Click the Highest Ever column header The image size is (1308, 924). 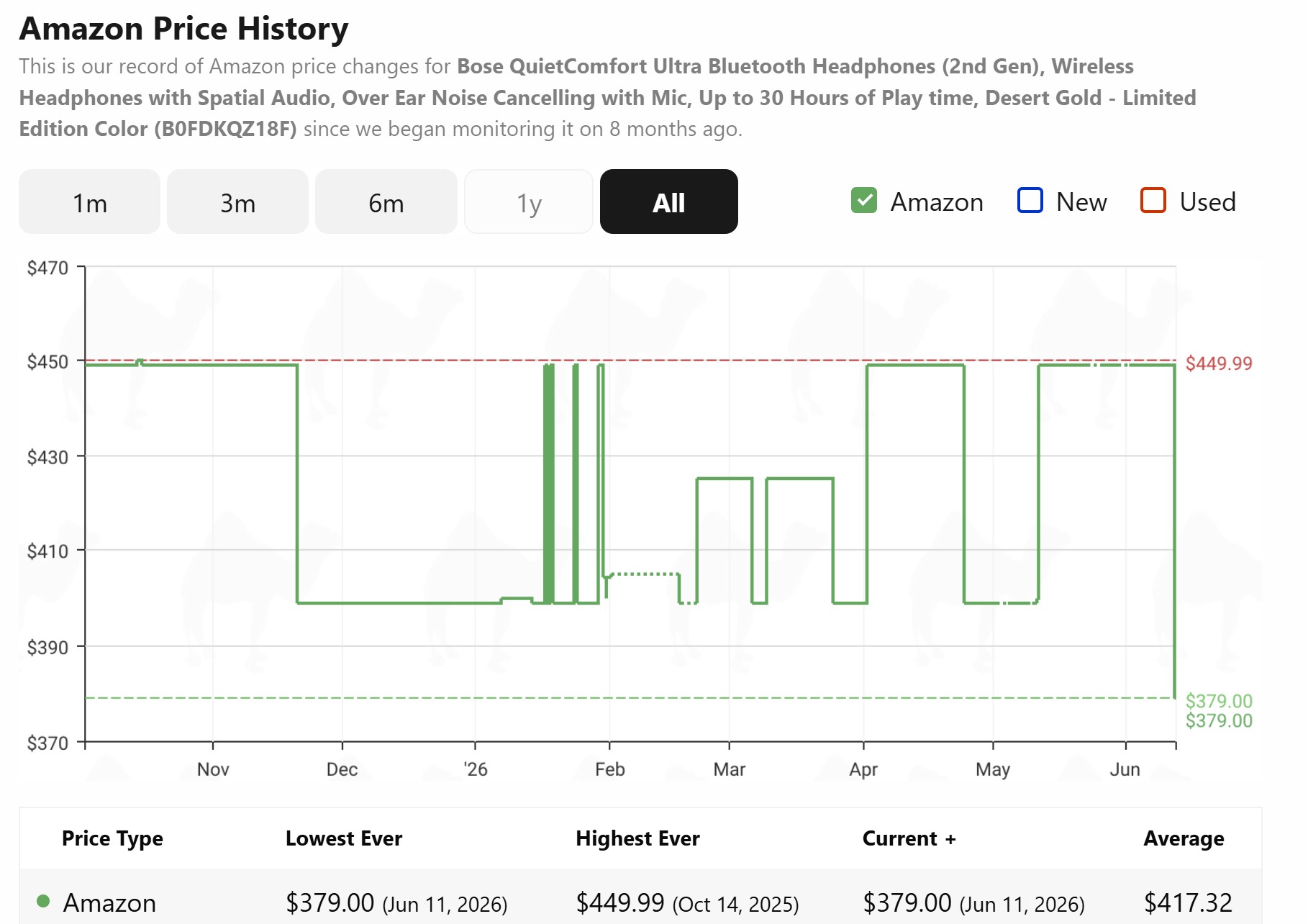pos(637,838)
